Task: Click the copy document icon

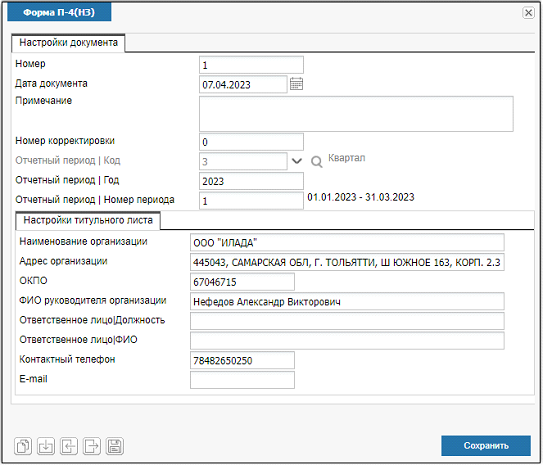Action: [23, 446]
